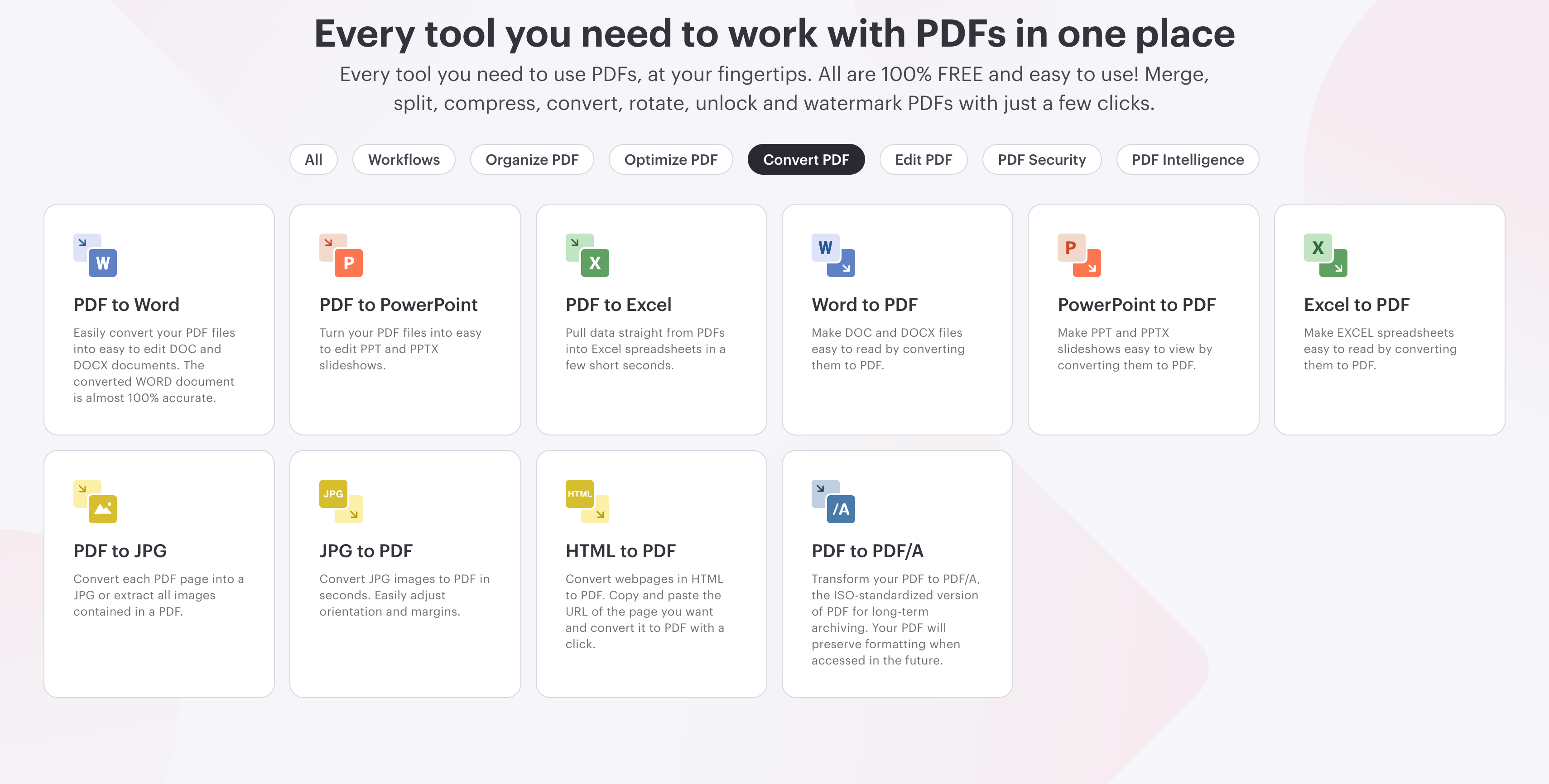Open the JPG to PDF title
Image resolution: width=1549 pixels, height=784 pixels.
[x=366, y=551]
